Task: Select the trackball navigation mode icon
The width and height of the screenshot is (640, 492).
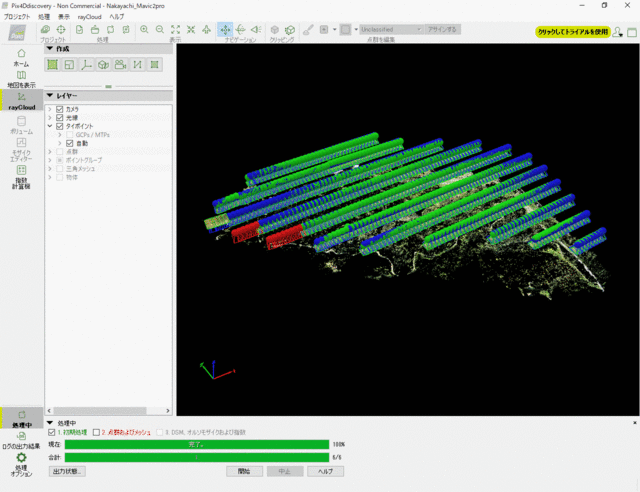Action: (x=240, y=29)
